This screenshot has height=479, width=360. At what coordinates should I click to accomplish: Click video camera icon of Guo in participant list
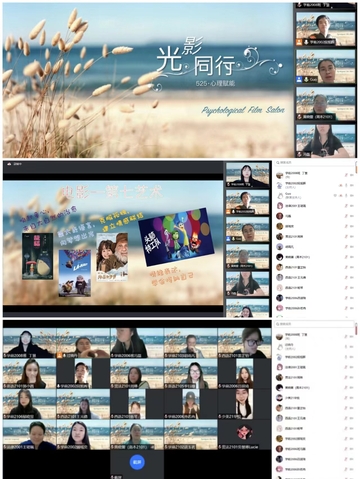(x=351, y=195)
